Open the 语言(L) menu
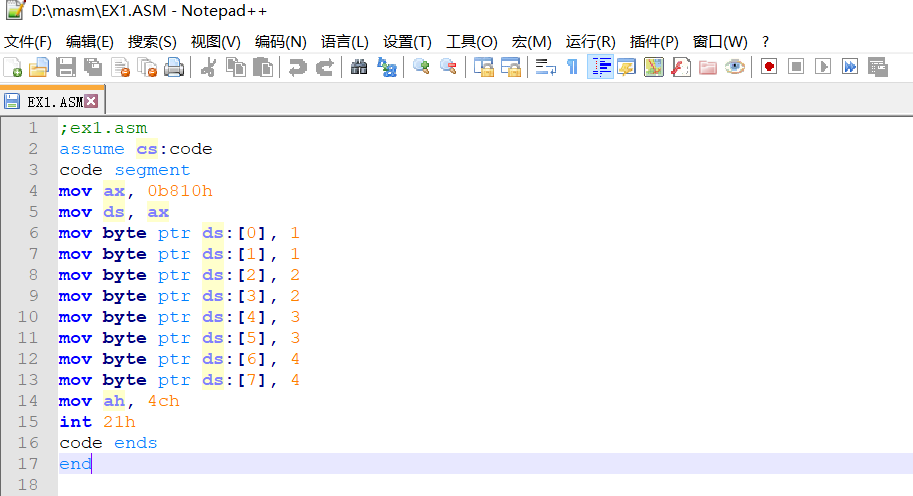 pos(345,42)
